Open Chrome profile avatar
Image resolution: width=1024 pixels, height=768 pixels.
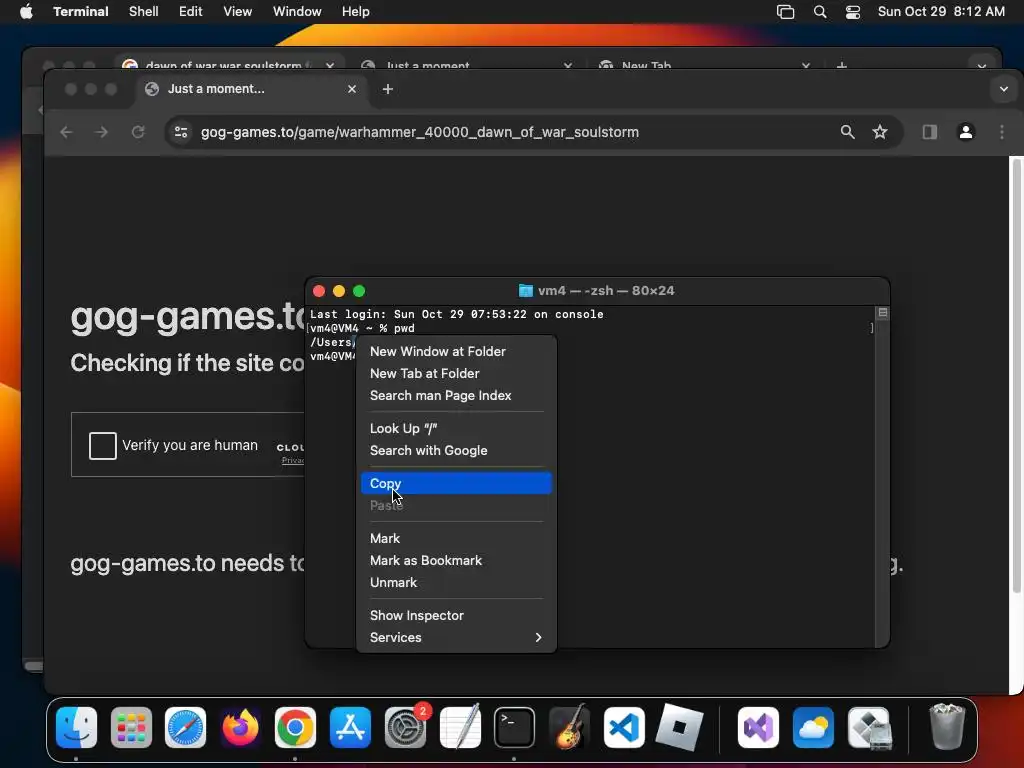966,132
